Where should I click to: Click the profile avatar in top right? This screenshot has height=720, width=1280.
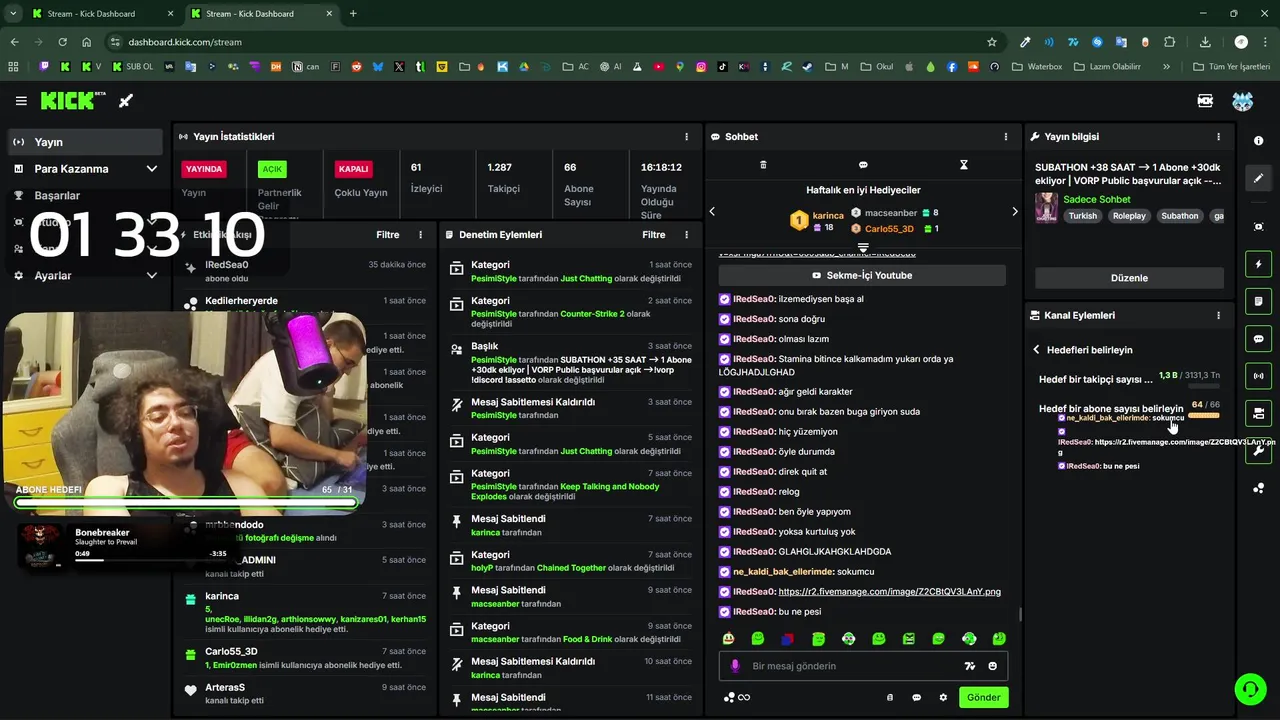coord(1243,101)
